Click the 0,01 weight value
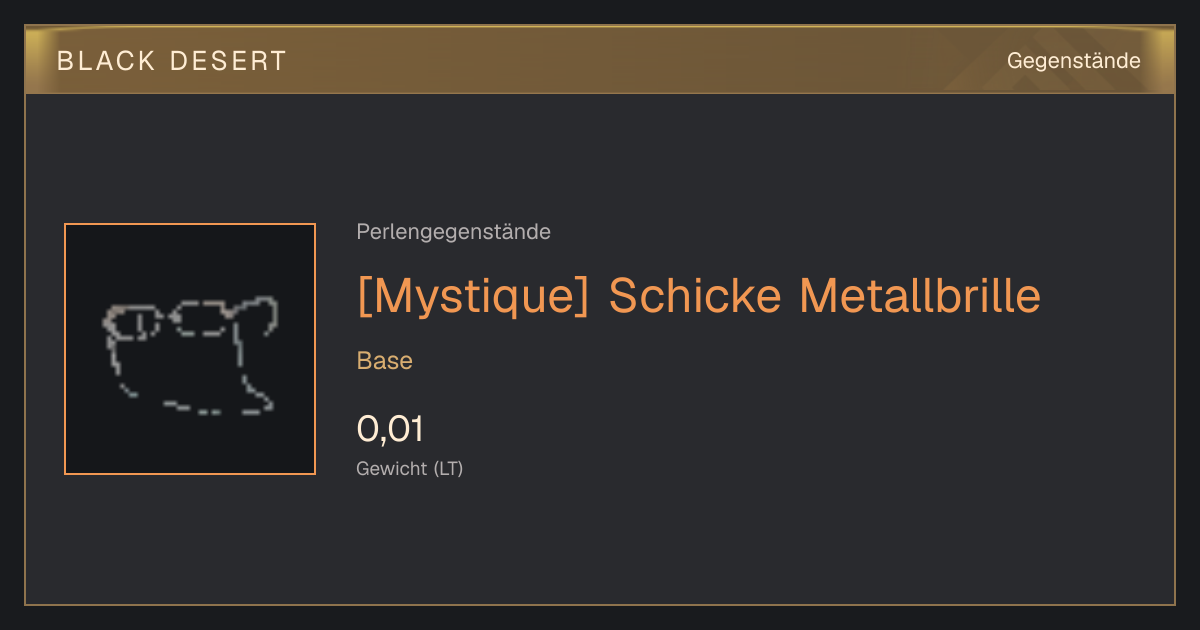 point(390,429)
